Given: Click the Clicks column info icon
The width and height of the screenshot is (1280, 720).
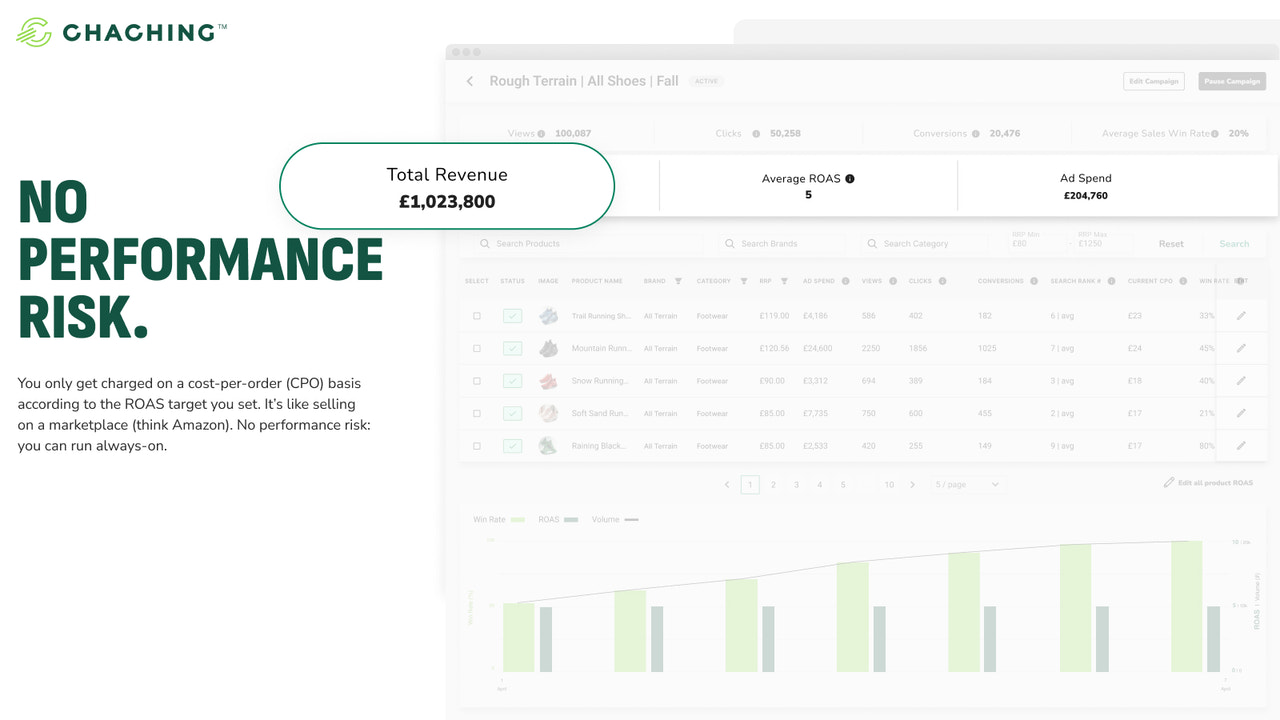Looking at the screenshot, I should click(x=941, y=281).
